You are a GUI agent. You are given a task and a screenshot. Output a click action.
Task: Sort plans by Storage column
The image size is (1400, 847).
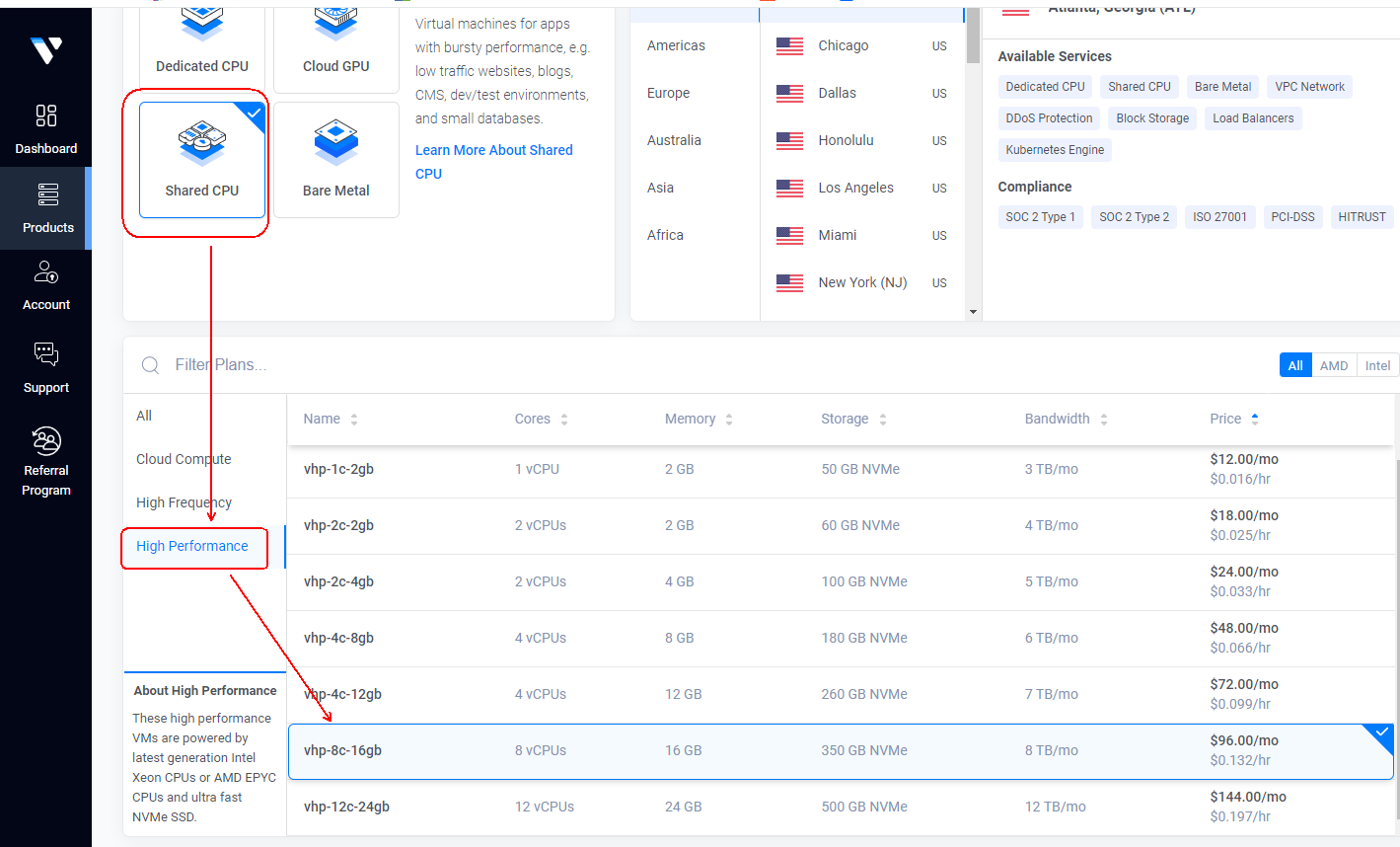pos(853,419)
